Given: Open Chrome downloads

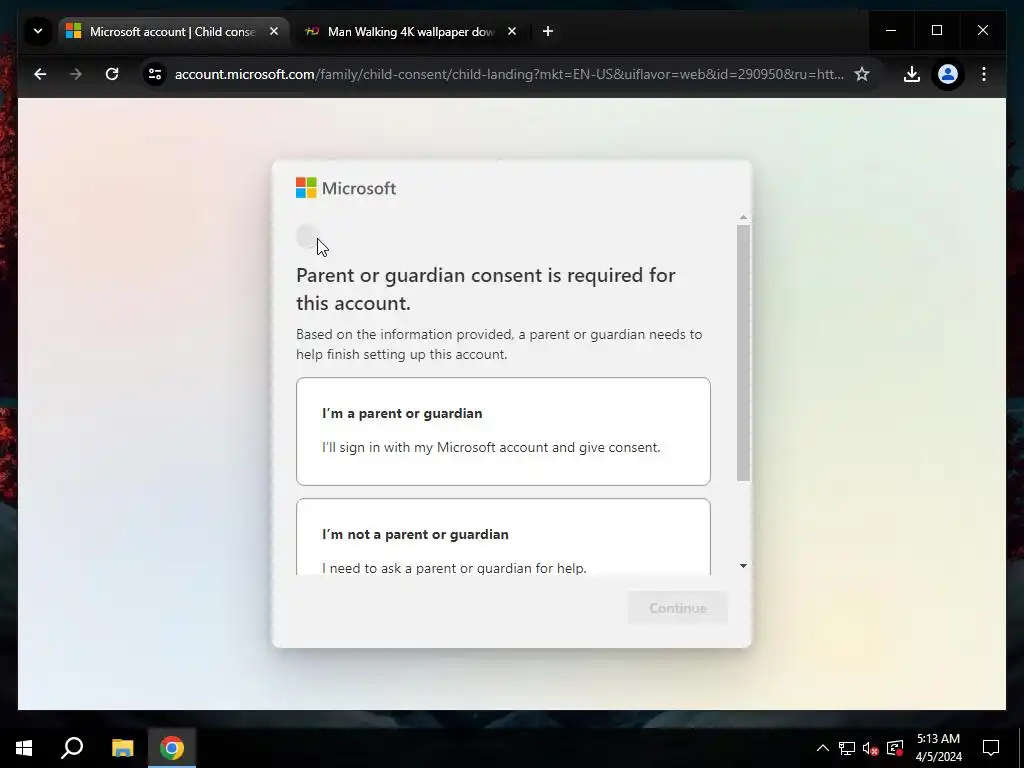Looking at the screenshot, I should tap(912, 74).
